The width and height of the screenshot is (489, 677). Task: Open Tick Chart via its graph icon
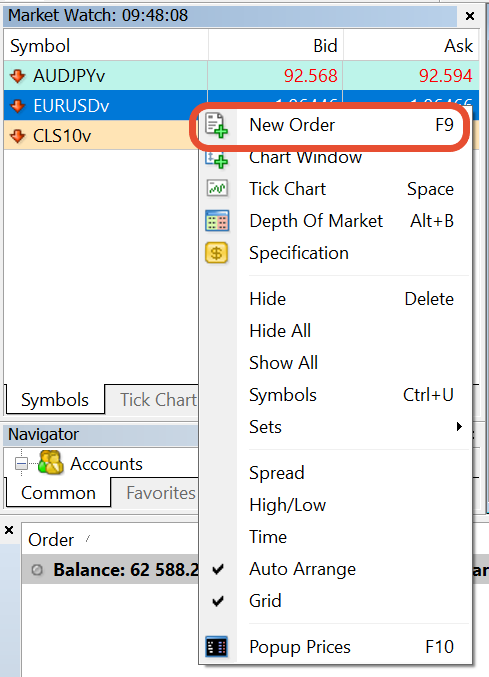tap(217, 189)
